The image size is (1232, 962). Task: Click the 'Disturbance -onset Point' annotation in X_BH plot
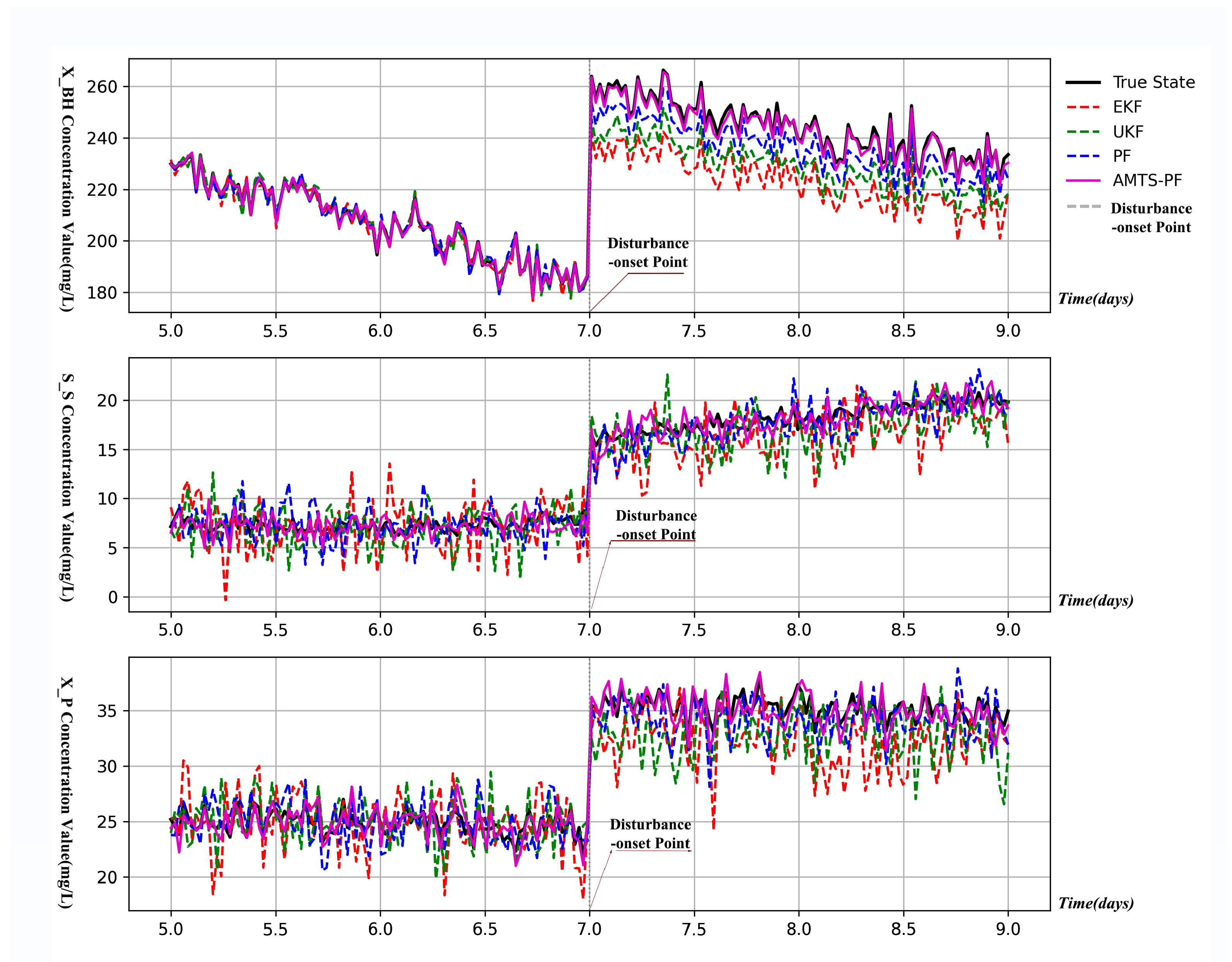648,253
